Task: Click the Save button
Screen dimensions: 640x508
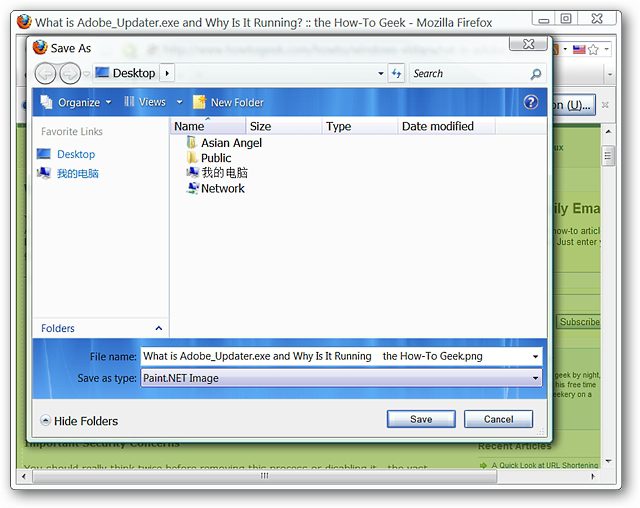Action: point(421,419)
